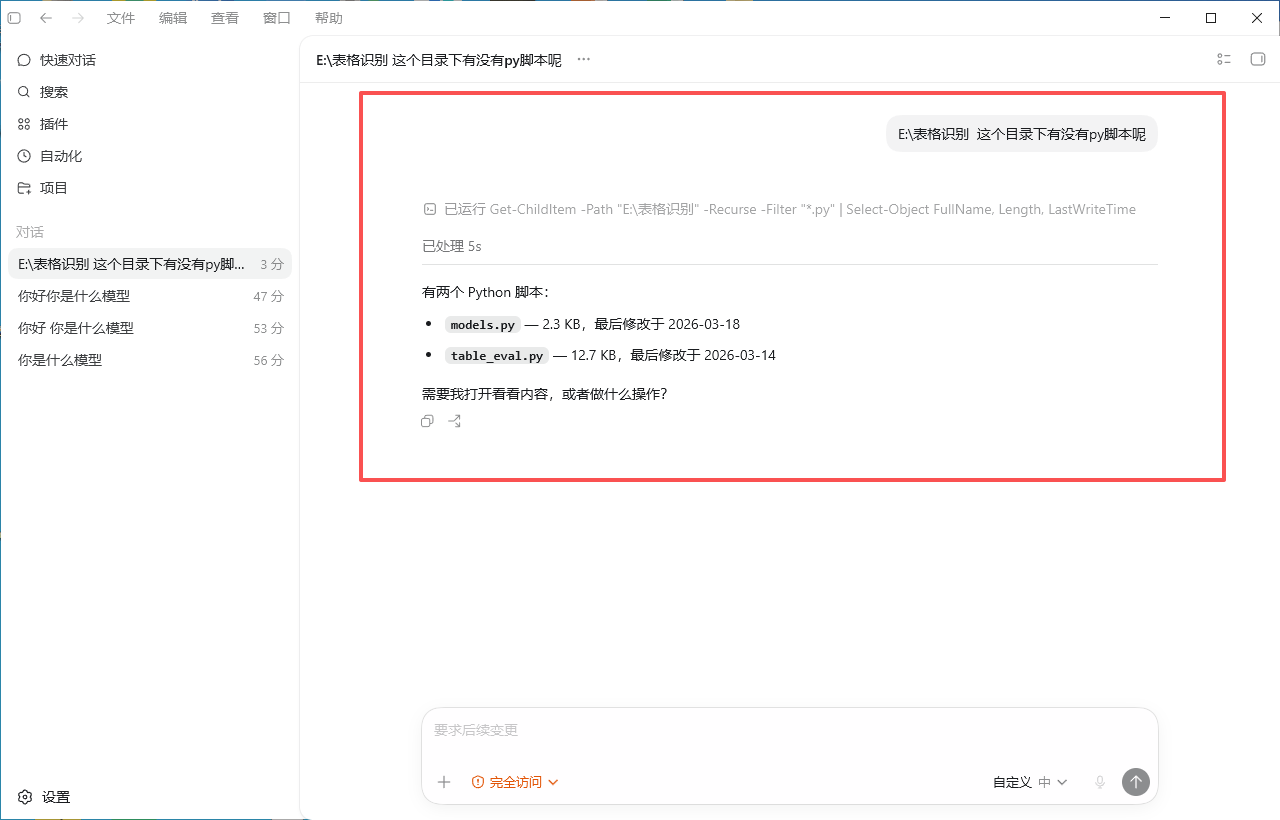Open 设置 settings at the bottom-left
Viewport: 1280px width, 820px height.
tap(45, 797)
